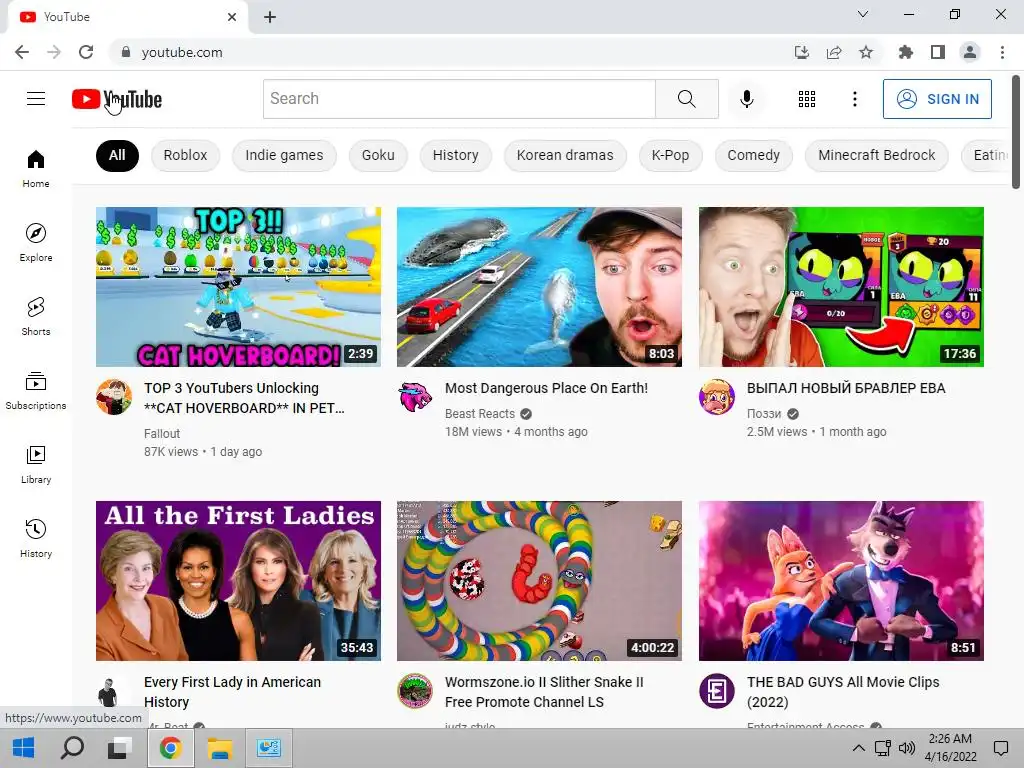Select the Goku filter chip

[378, 155]
